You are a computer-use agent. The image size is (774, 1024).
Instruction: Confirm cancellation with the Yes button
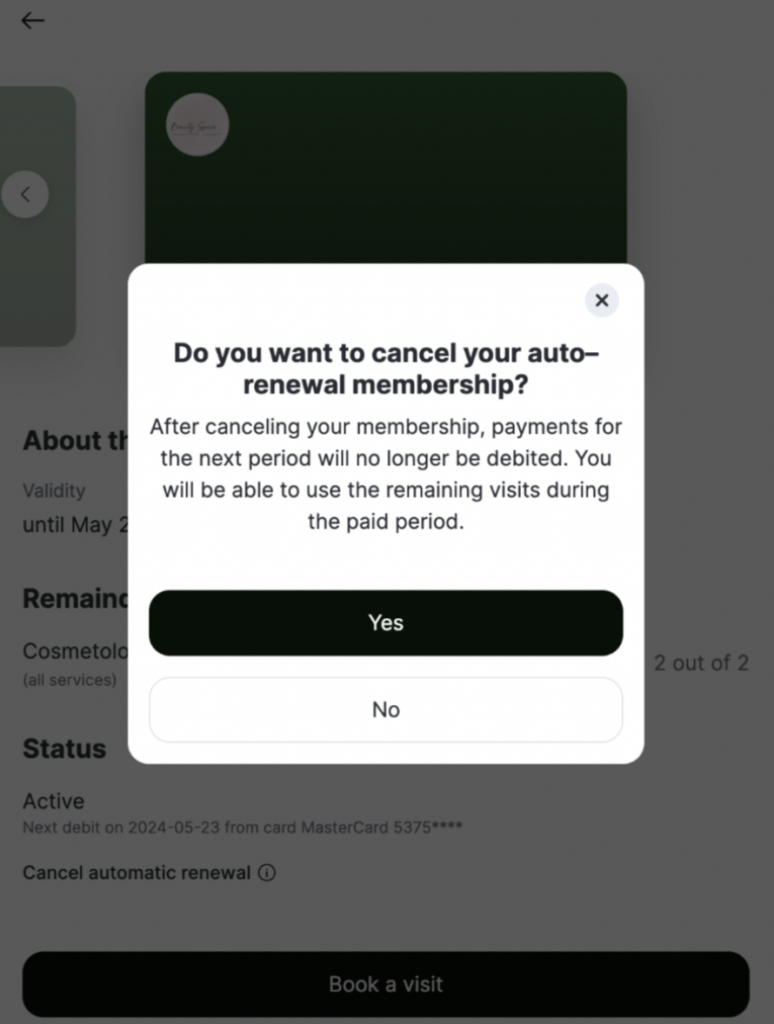click(386, 623)
